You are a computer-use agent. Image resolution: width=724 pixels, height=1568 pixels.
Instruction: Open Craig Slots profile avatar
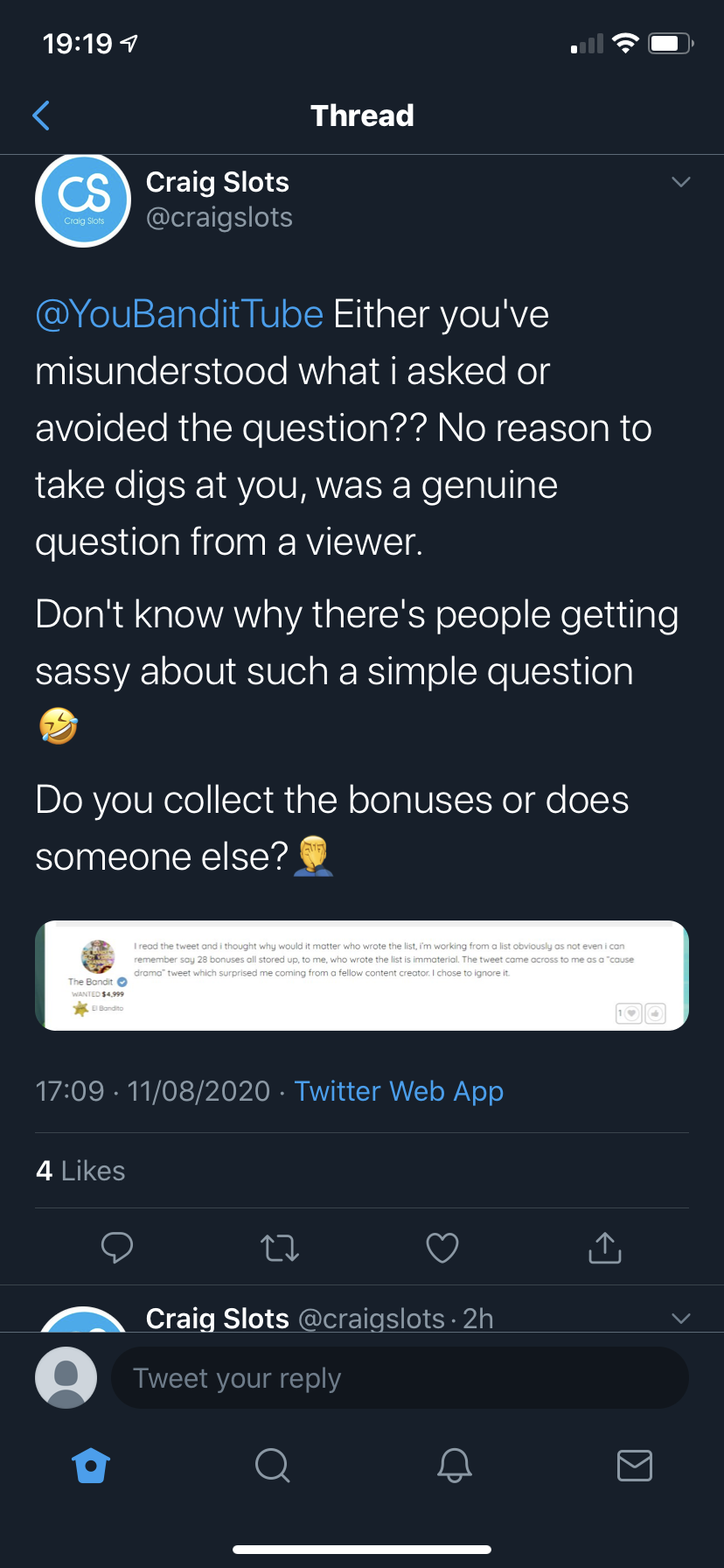(83, 200)
